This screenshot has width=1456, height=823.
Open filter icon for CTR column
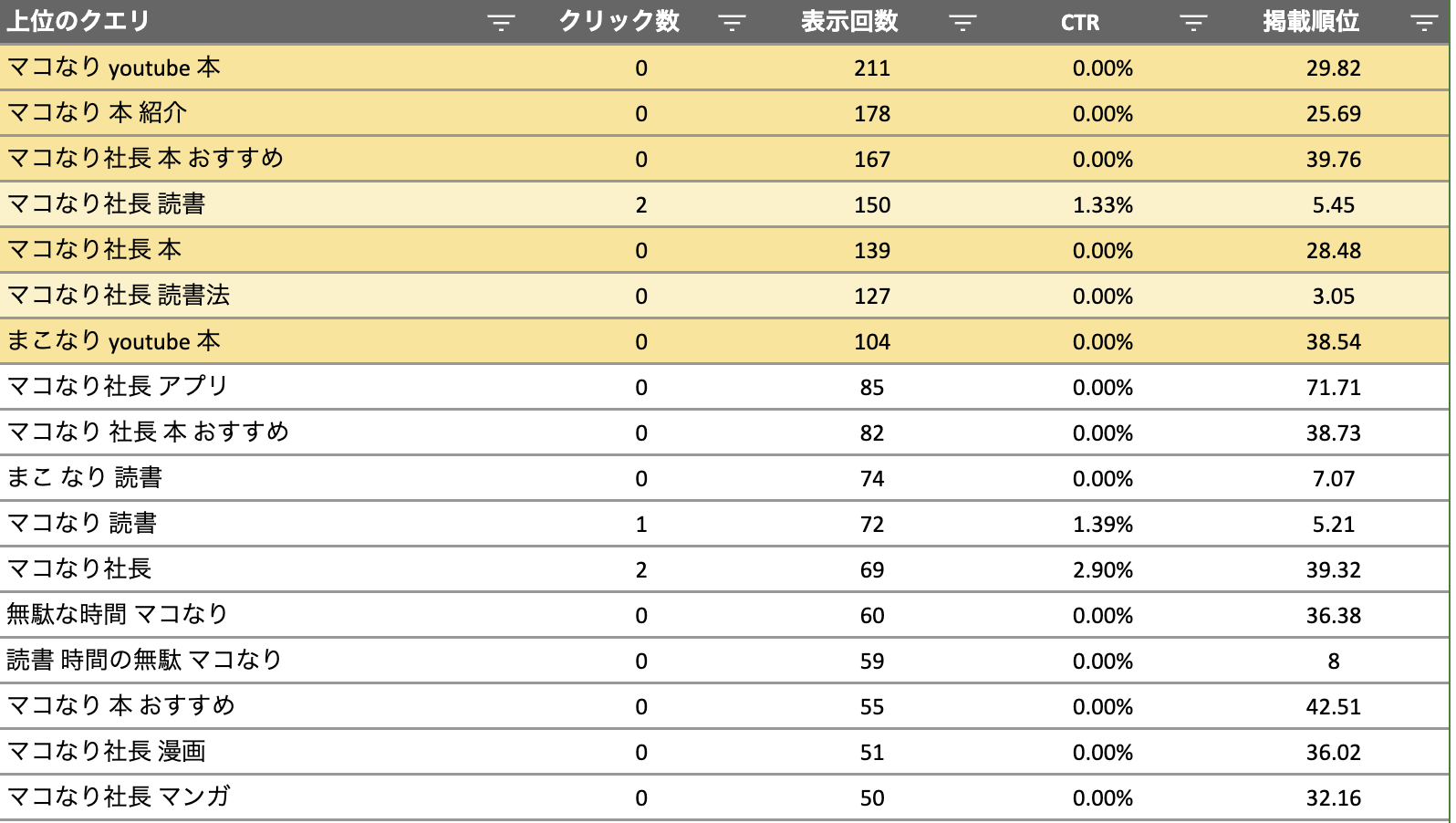(x=1193, y=23)
